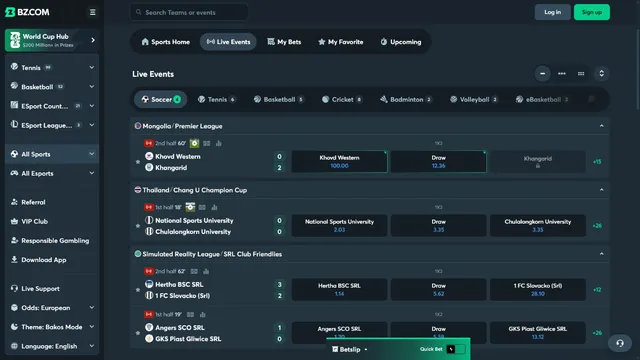Bet on Khovd Western at 100.00

pos(339,162)
